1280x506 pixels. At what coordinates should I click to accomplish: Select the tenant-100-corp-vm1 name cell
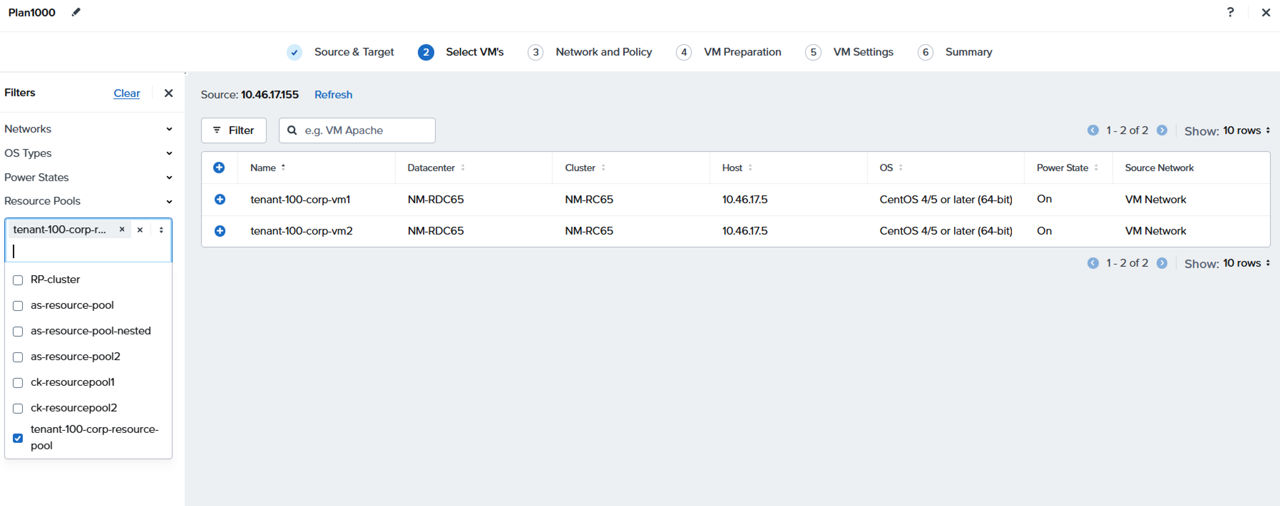[x=300, y=200]
